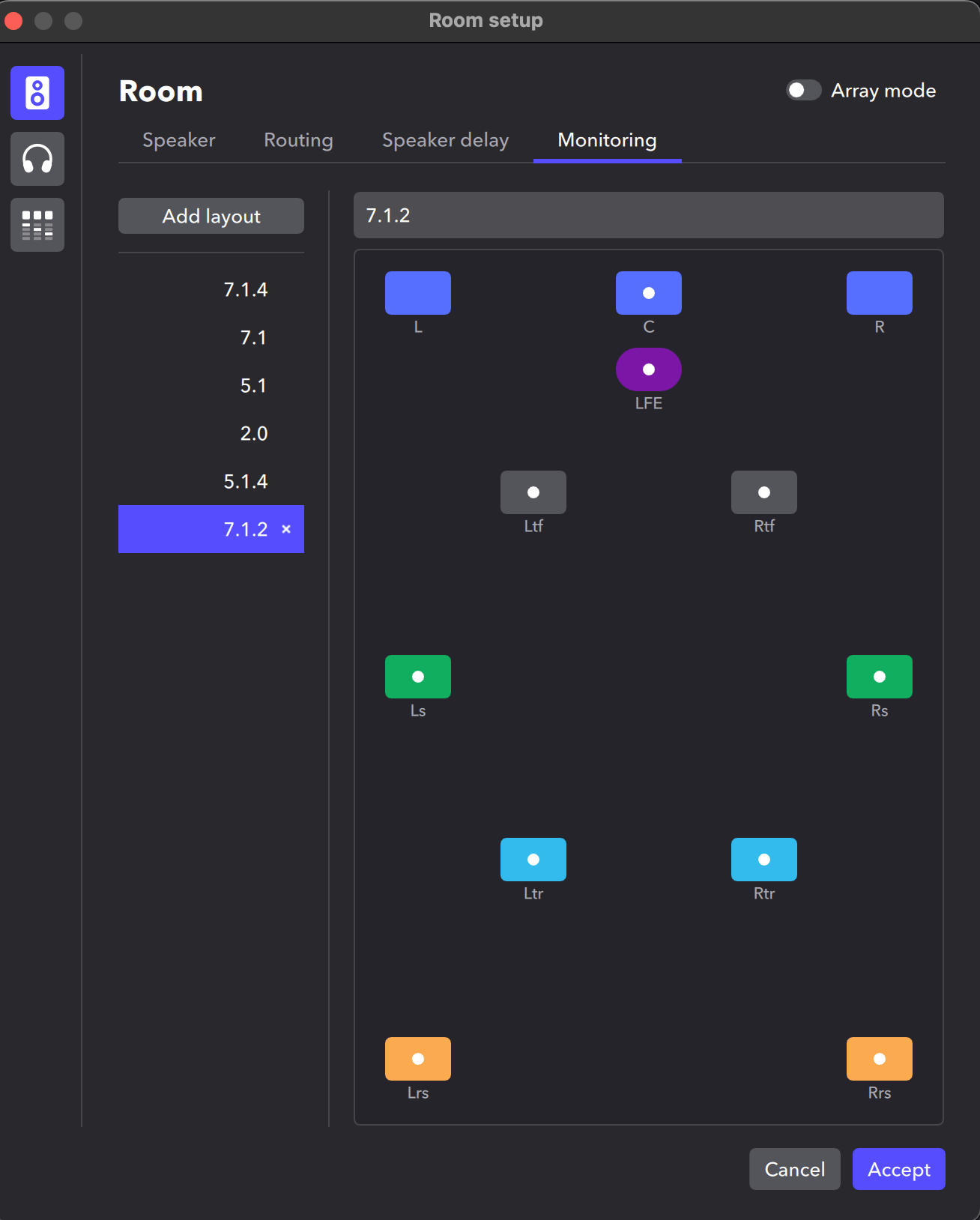
Task: Switch to the Speaker delay tab
Action: pyautogui.click(x=445, y=140)
